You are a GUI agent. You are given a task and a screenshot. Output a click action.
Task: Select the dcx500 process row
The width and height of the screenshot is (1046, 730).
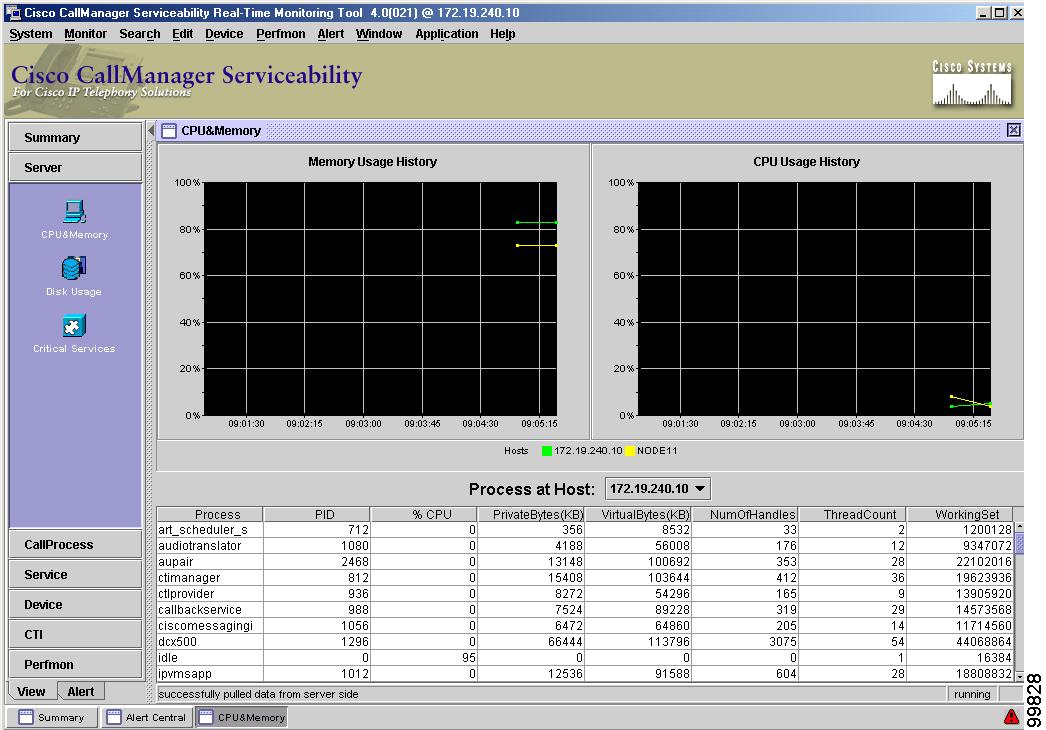[x=585, y=642]
